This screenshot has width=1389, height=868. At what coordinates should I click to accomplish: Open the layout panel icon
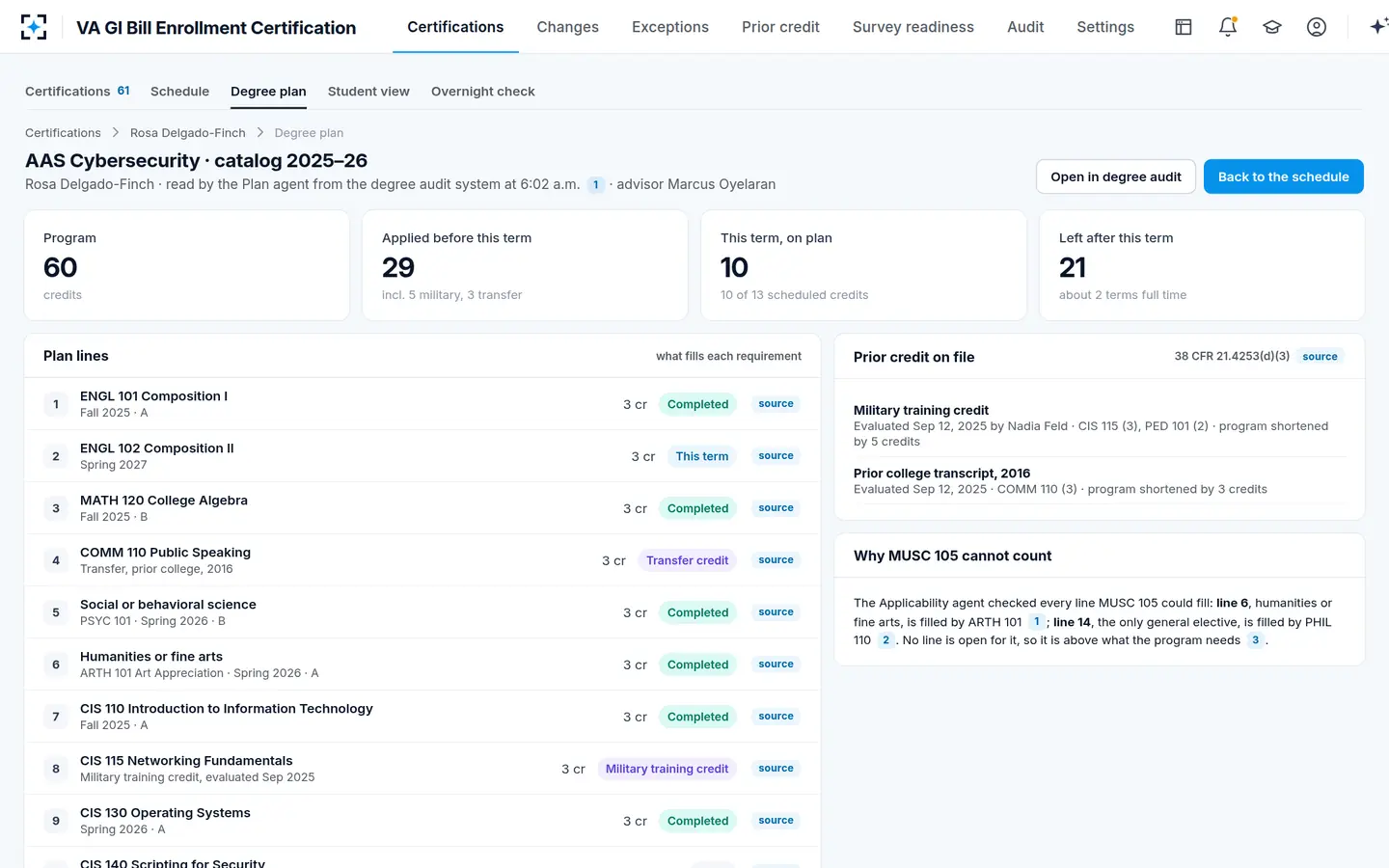pyautogui.click(x=1184, y=27)
